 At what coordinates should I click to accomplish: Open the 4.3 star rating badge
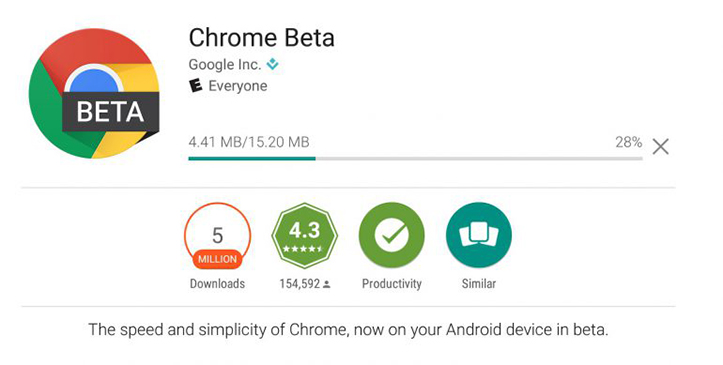[305, 235]
